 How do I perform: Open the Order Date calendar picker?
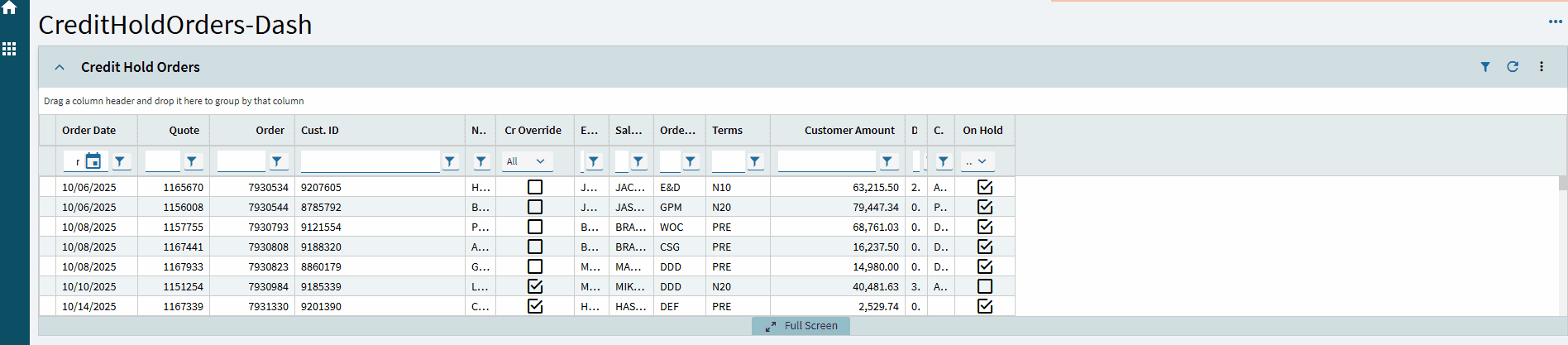(x=93, y=161)
